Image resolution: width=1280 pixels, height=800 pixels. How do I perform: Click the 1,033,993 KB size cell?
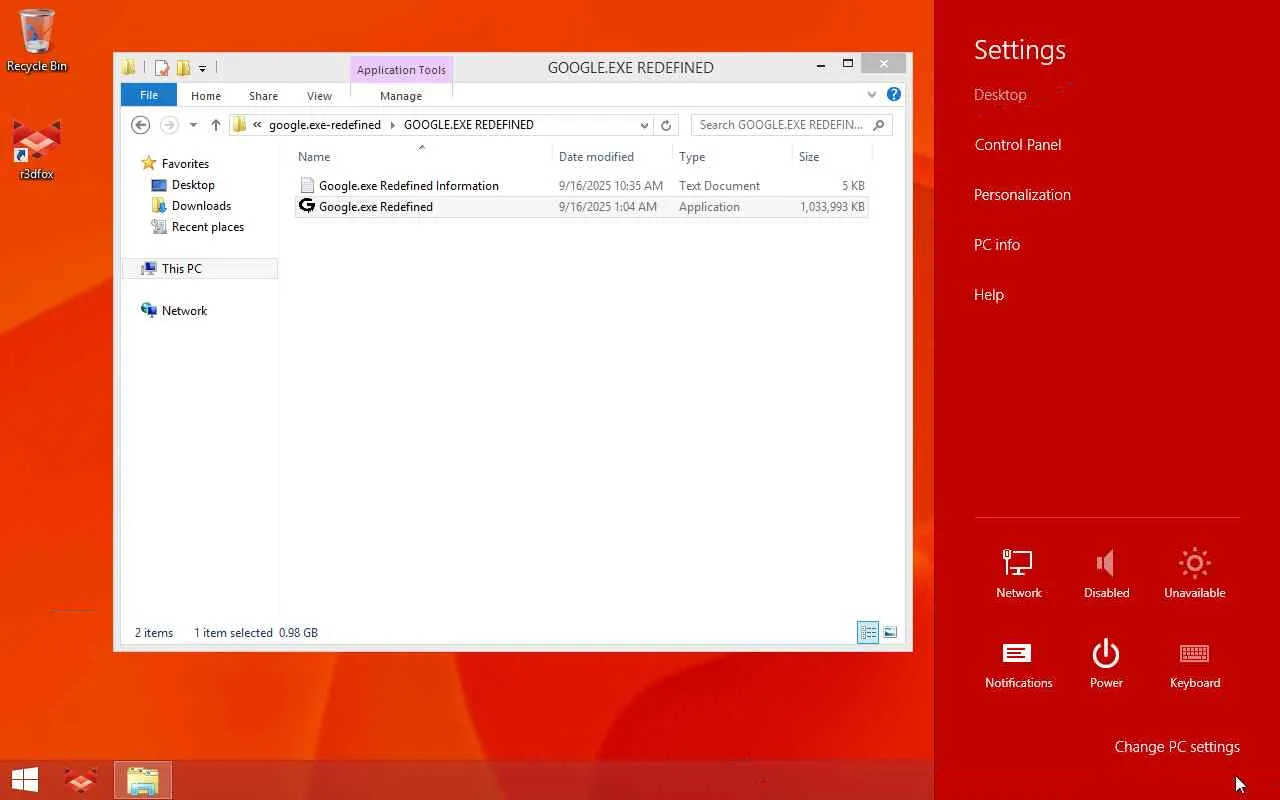point(832,207)
